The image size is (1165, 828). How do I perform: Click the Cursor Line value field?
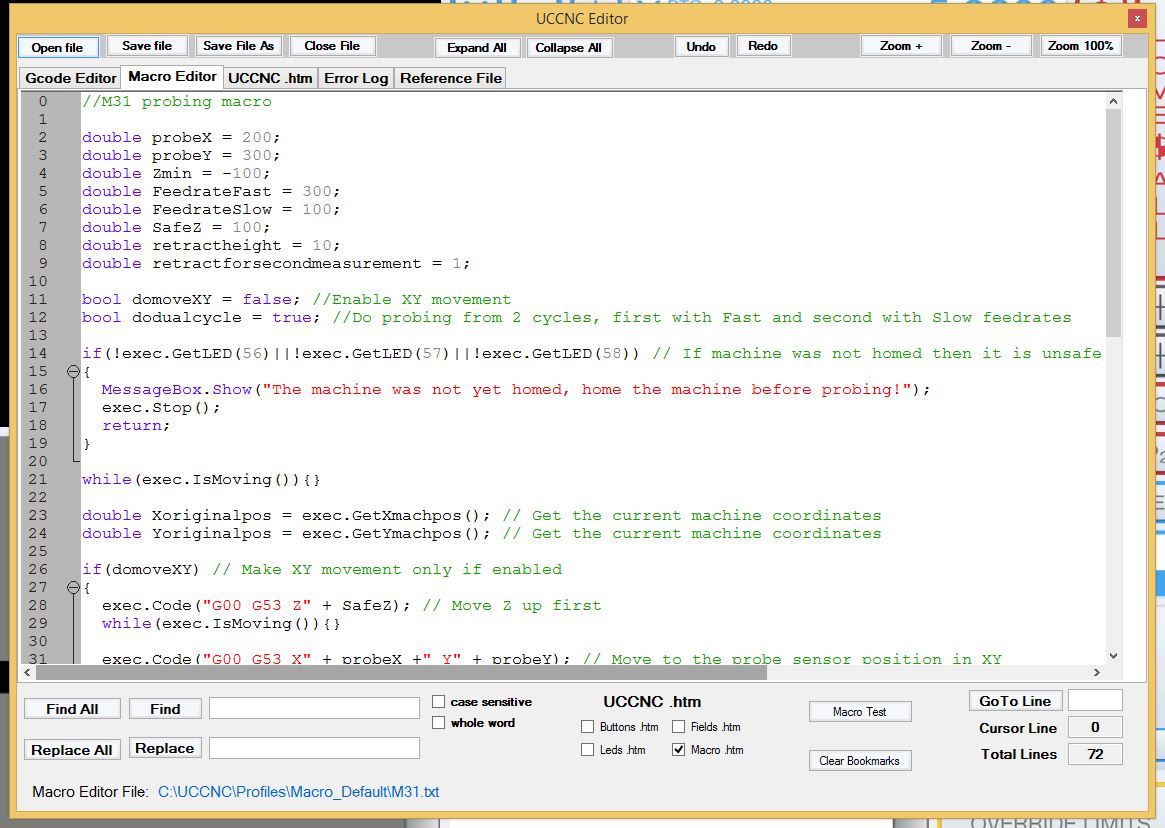point(1095,728)
